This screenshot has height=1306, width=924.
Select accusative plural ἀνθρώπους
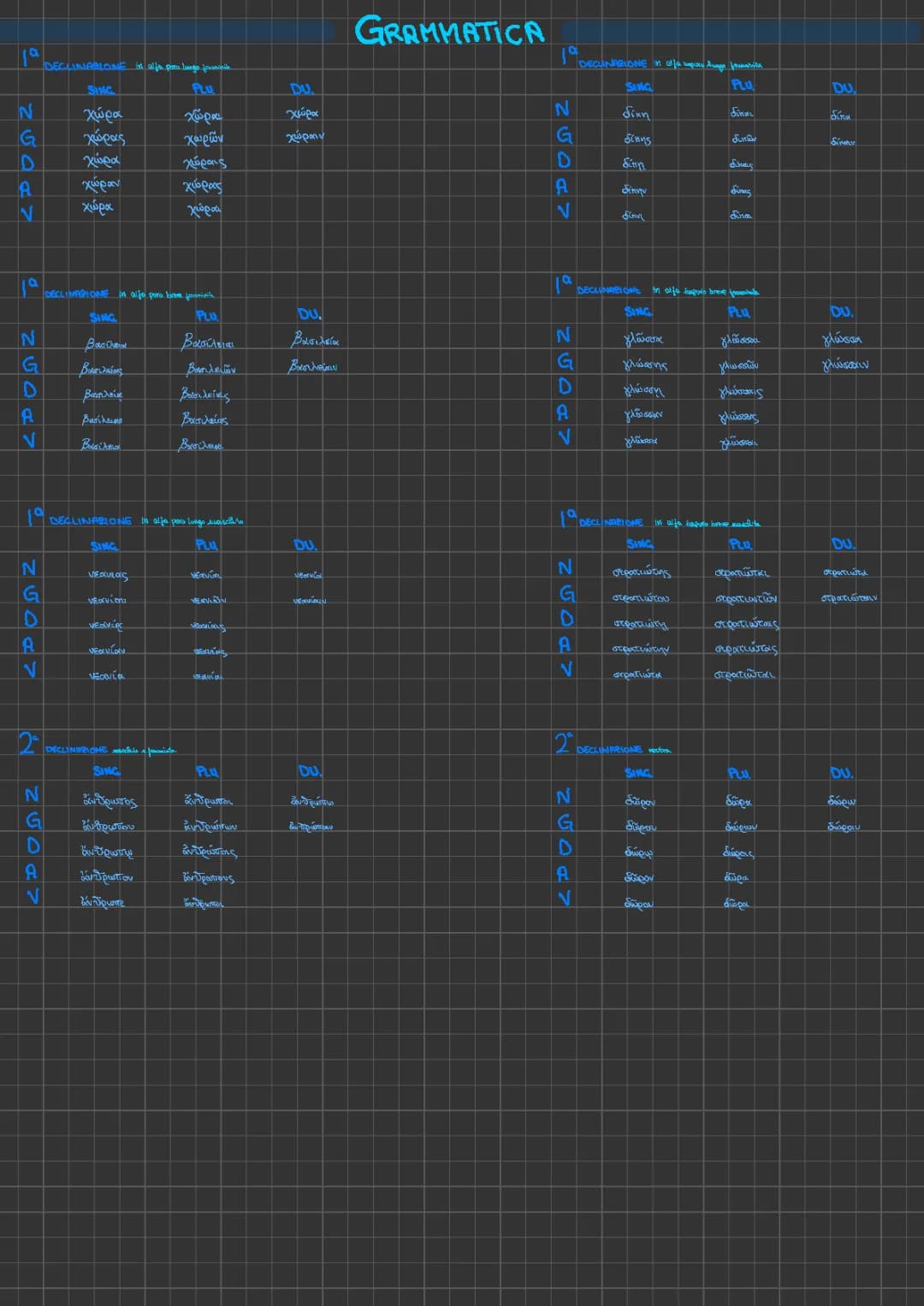click(208, 877)
